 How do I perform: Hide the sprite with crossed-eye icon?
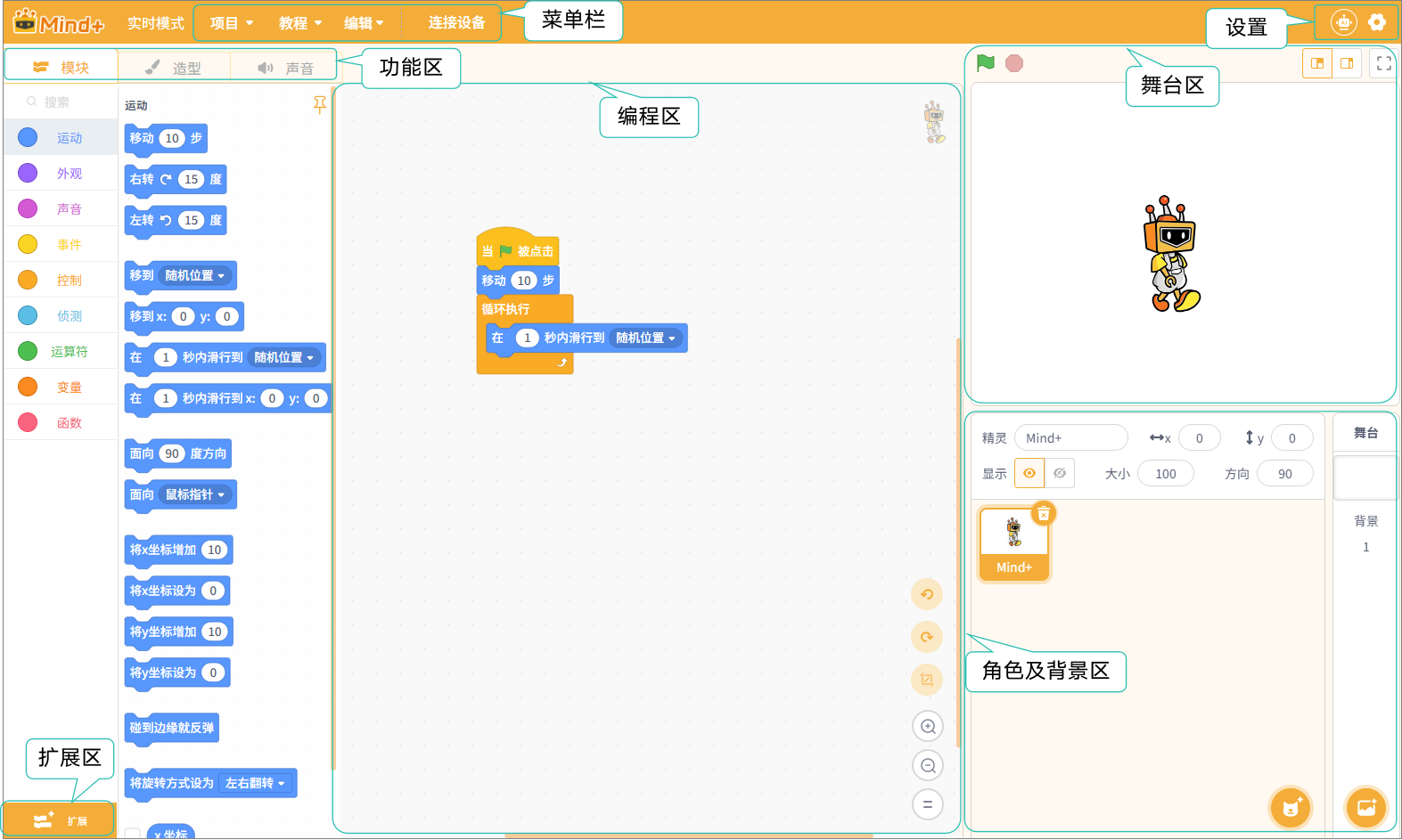(1060, 473)
